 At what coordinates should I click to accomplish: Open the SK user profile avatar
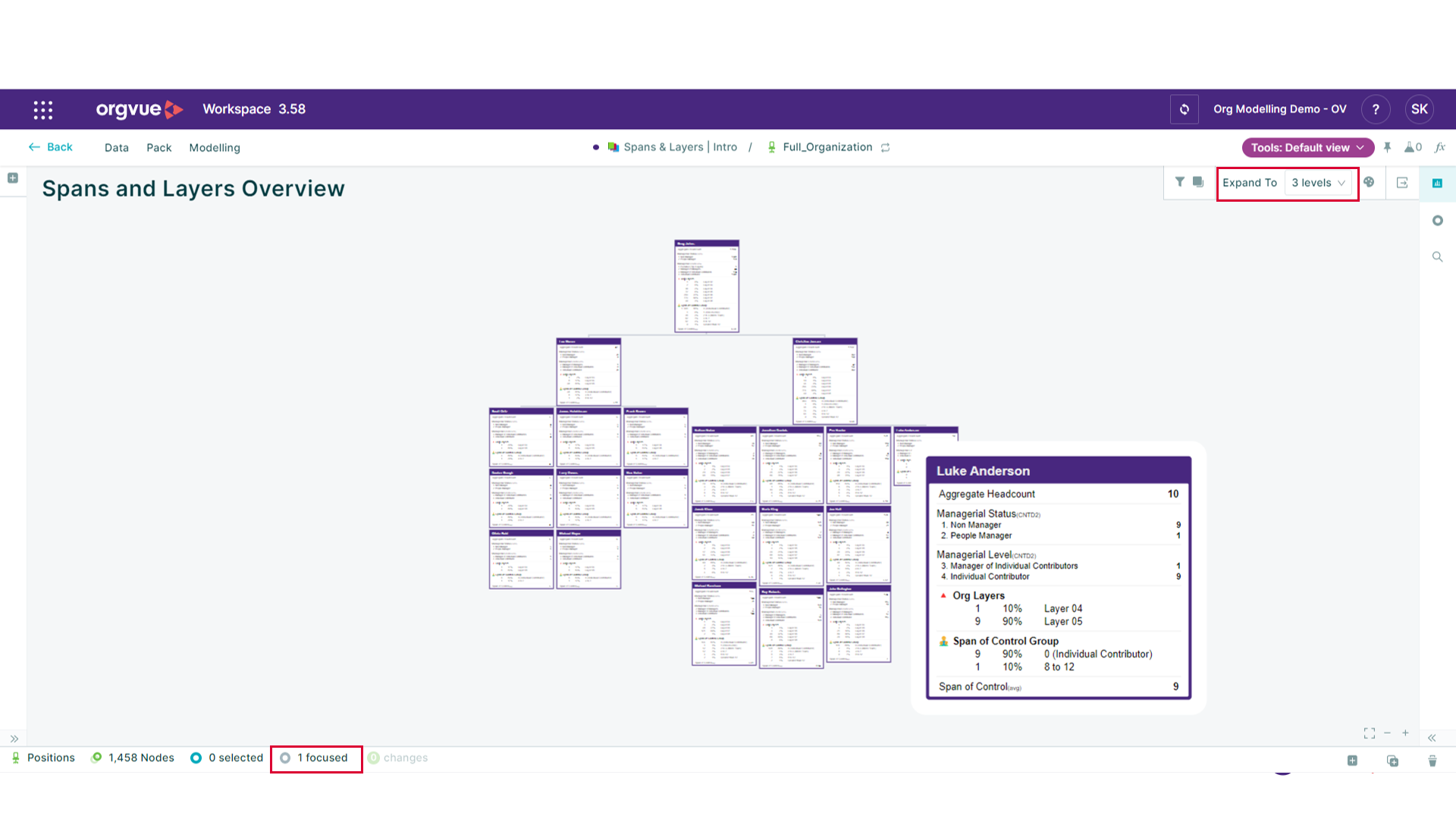coord(1420,109)
